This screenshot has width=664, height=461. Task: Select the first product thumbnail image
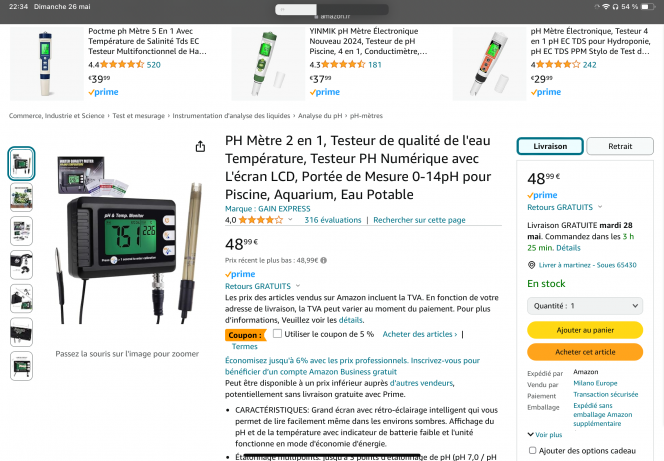pyautogui.click(x=21, y=163)
